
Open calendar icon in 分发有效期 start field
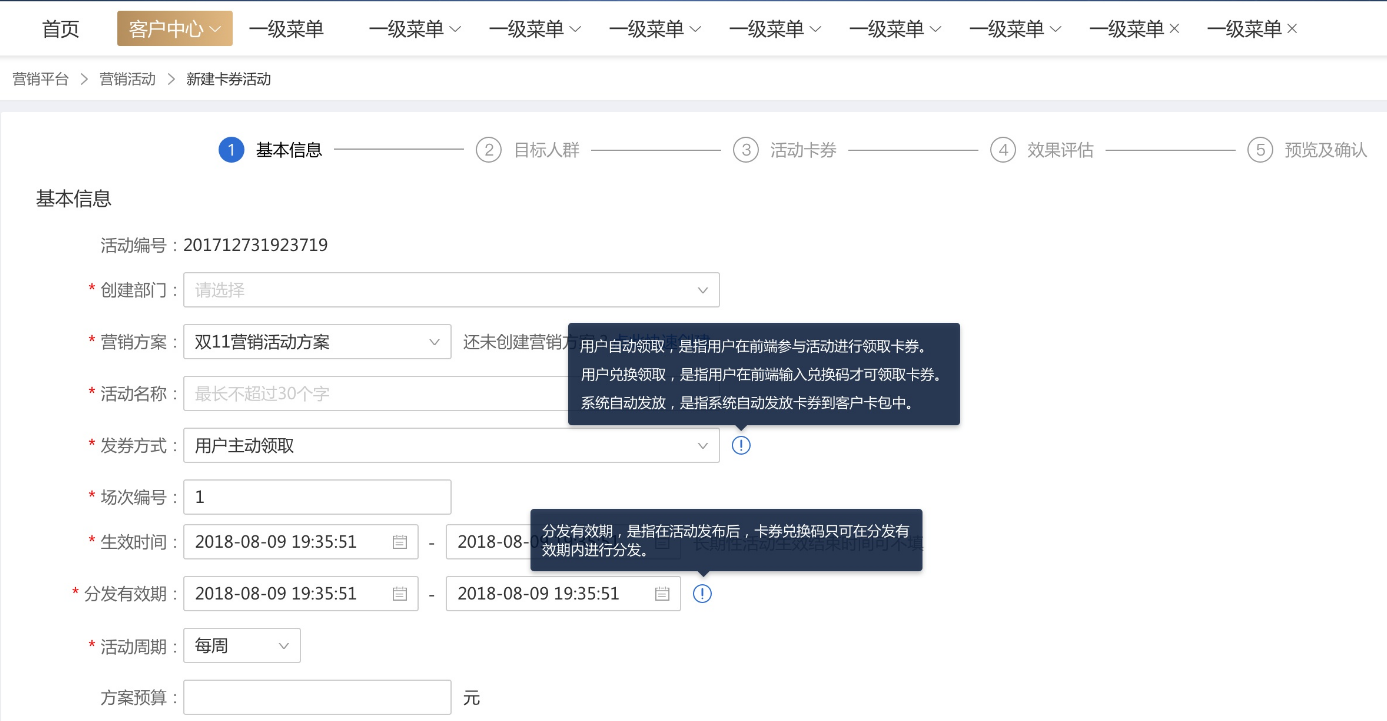[x=400, y=594]
